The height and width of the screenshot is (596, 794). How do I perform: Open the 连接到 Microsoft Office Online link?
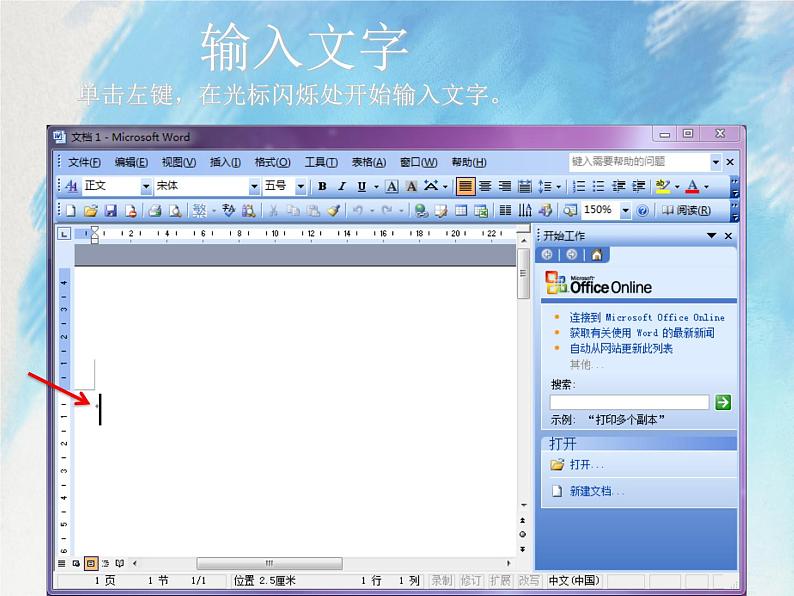tap(647, 317)
